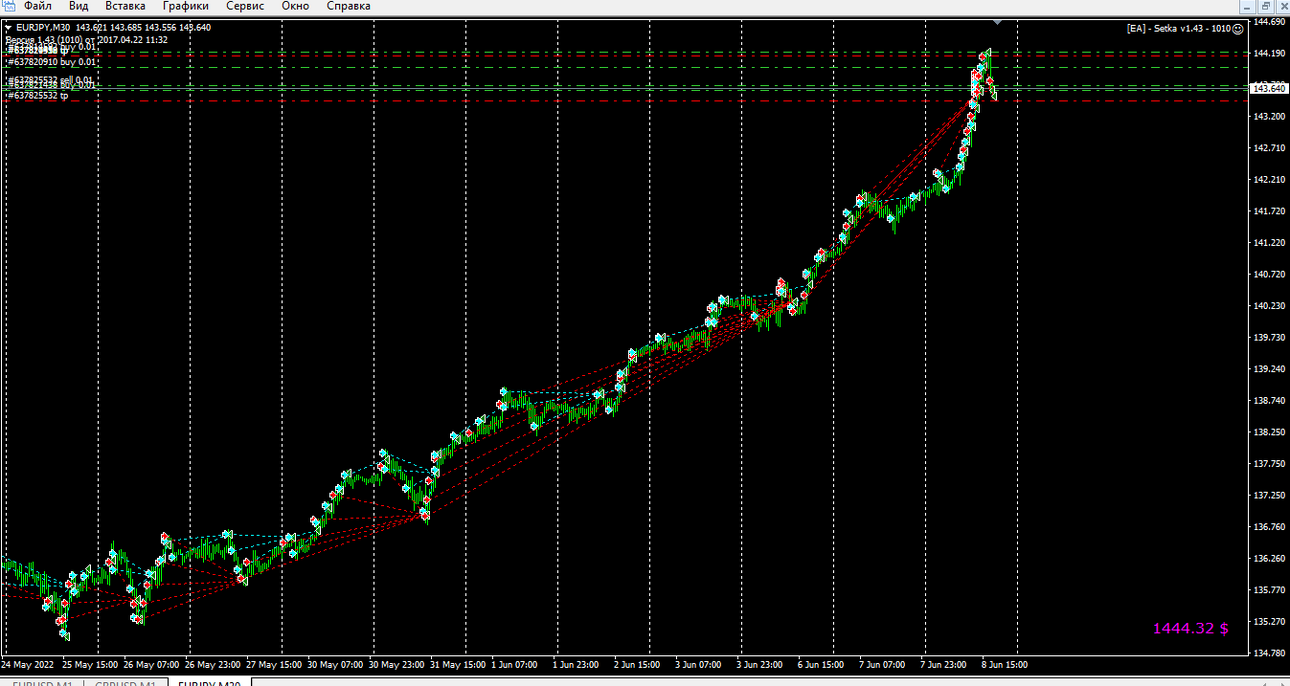This screenshot has width=1290, height=686.
Task: Click the '8 Jun 15:00' time label
Action: [x=1007, y=664]
